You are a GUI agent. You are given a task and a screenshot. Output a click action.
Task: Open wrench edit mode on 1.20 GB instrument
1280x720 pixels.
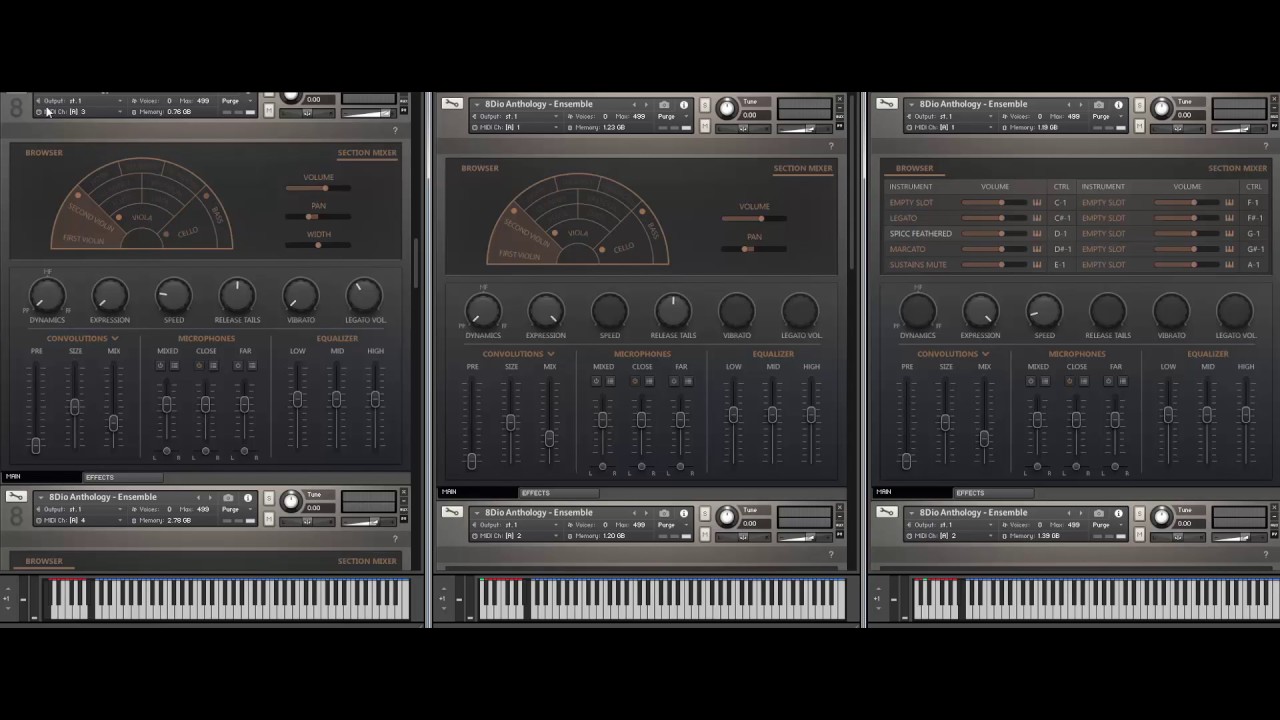452,512
